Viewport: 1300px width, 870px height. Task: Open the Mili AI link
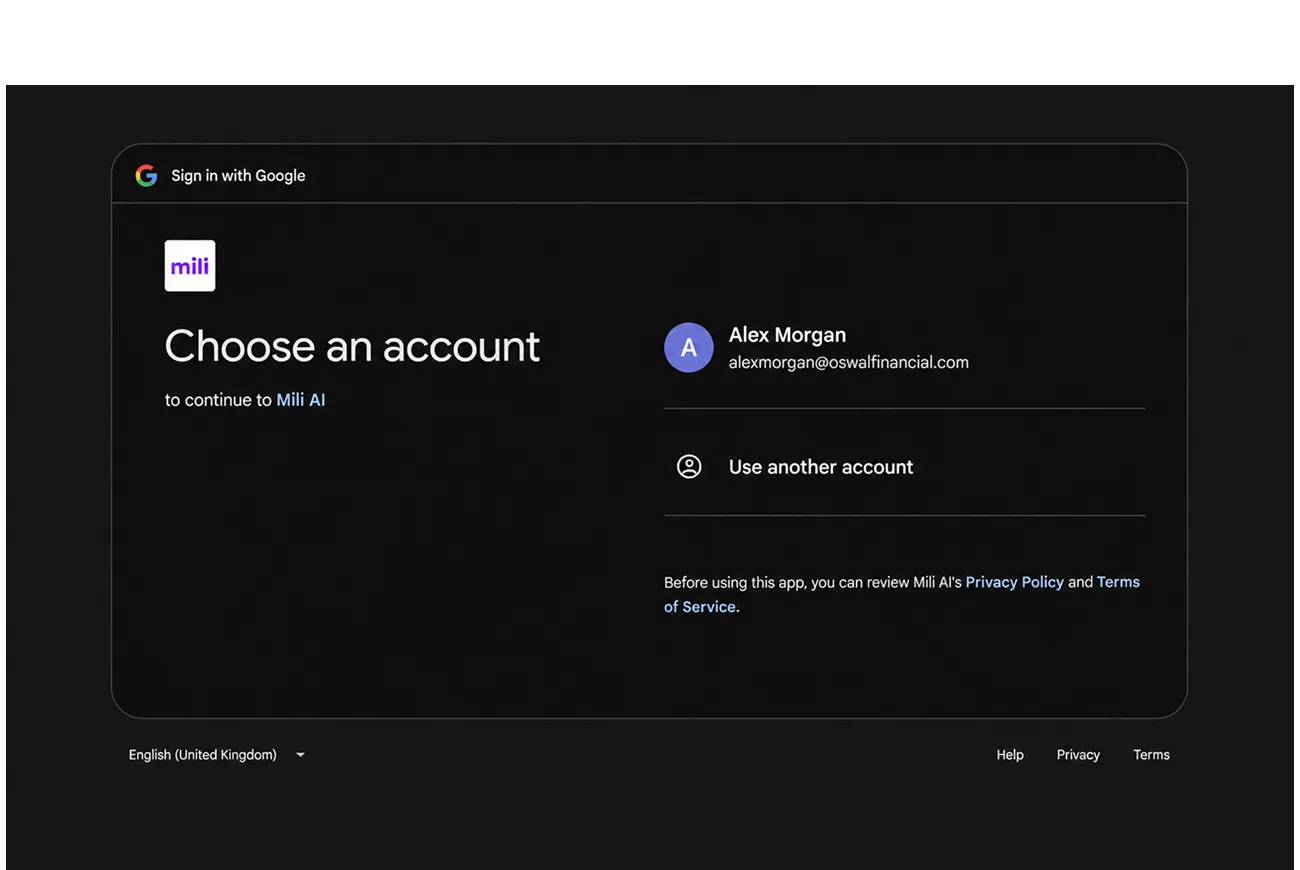301,400
